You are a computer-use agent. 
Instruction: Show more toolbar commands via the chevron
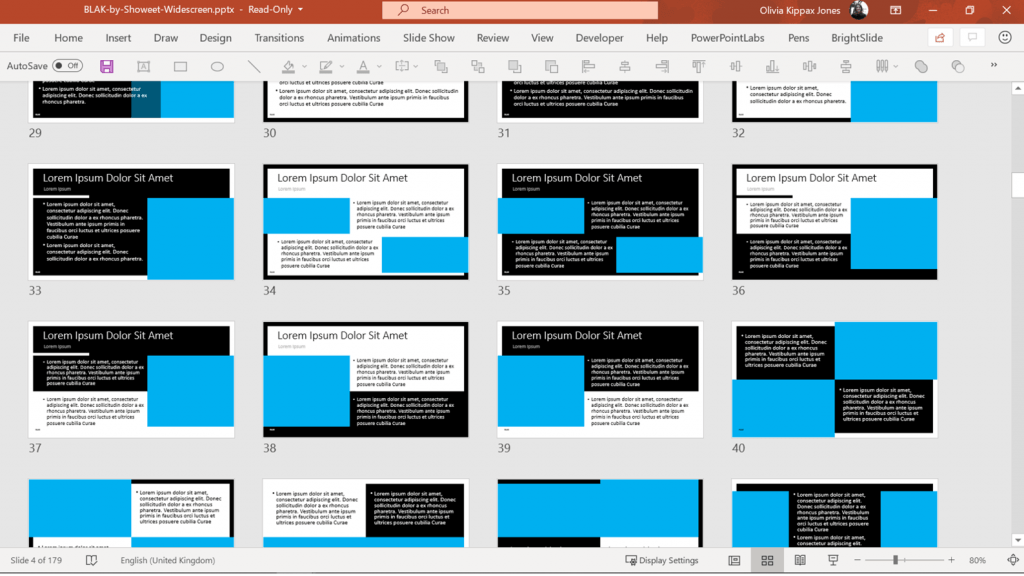[x=993, y=65]
